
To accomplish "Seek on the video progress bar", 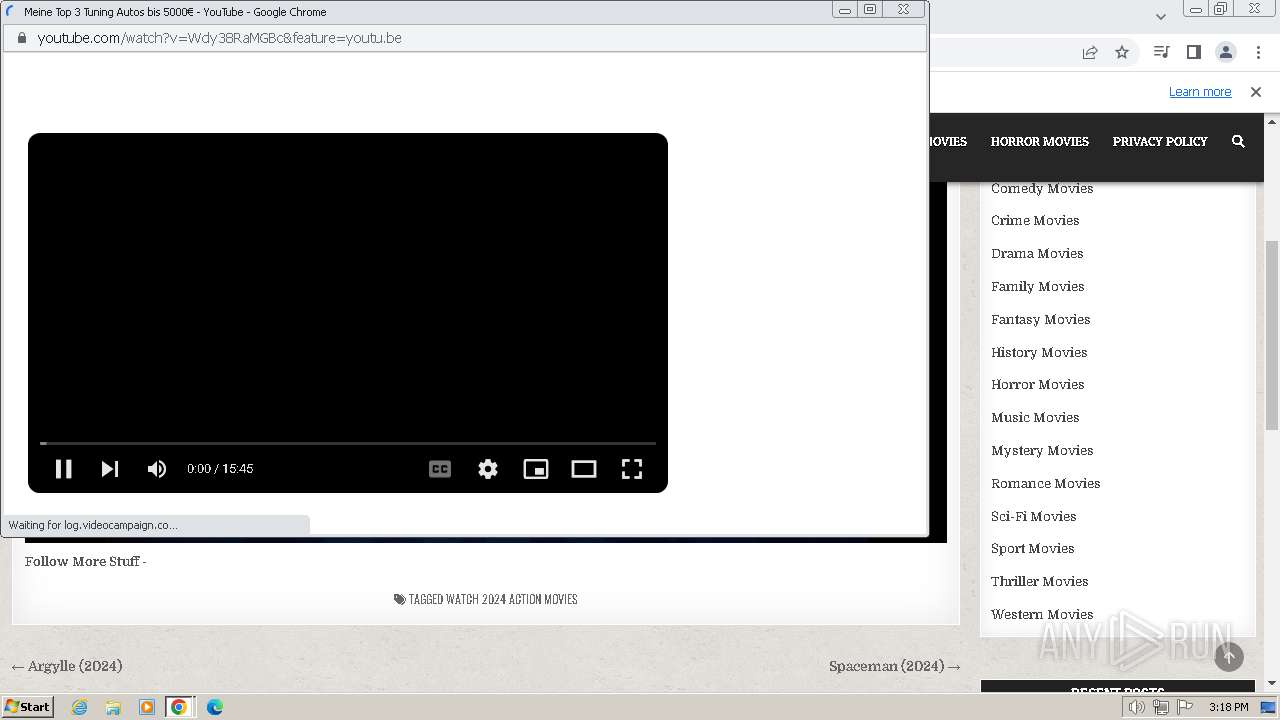I will click(348, 443).
